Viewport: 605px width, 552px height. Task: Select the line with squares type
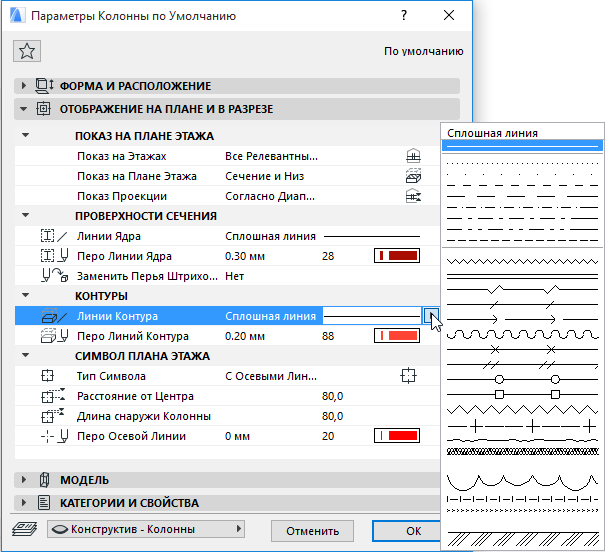pos(522,394)
